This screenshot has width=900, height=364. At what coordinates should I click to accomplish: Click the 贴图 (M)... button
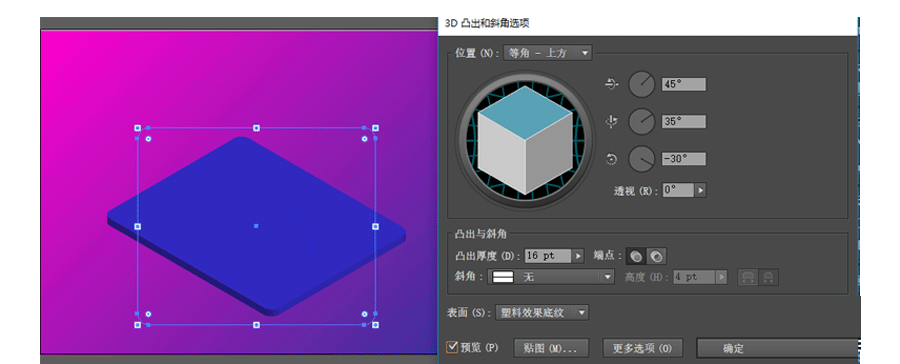[x=552, y=348]
